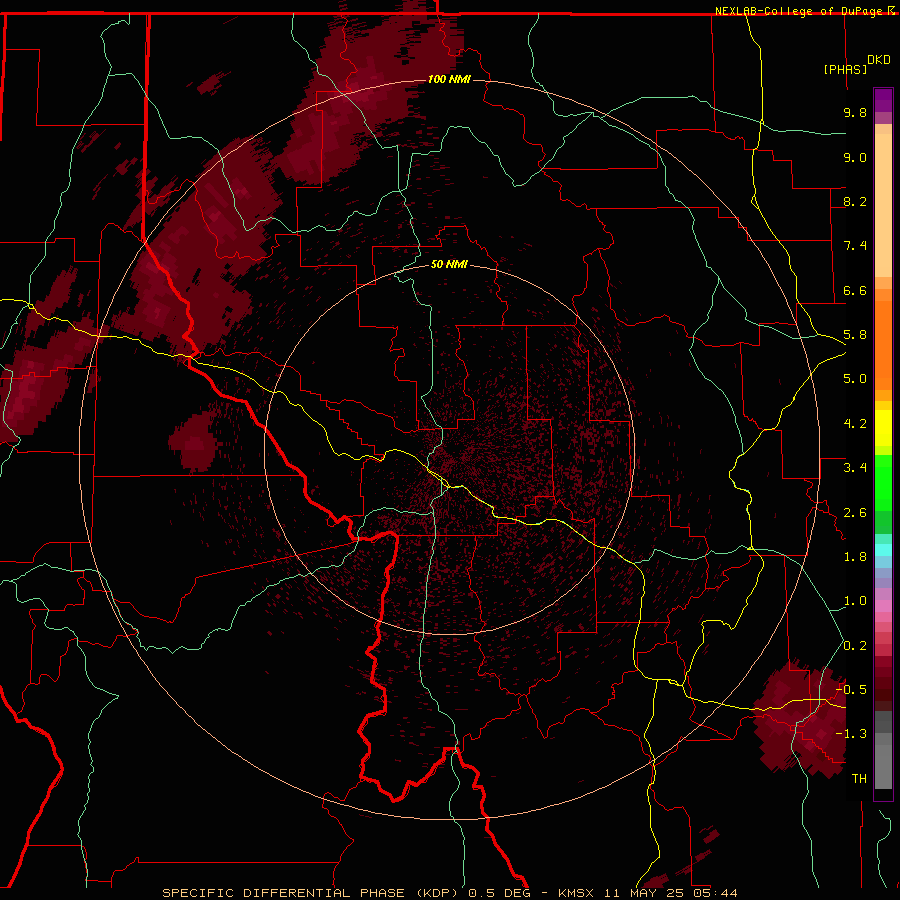Click the 5.8 scale value
Screen dimensions: 900x900
click(855, 335)
